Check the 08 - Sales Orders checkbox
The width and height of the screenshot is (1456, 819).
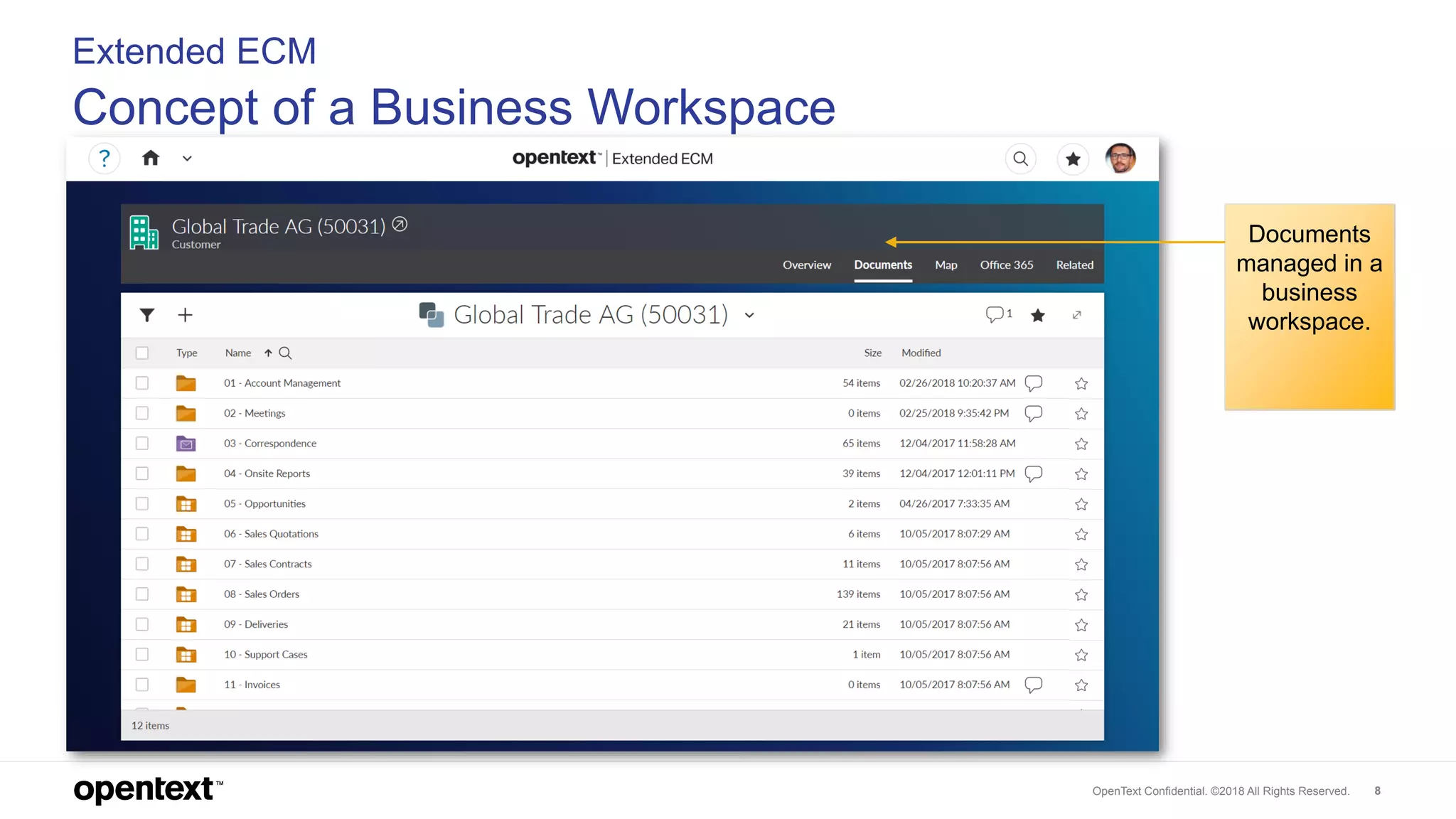pos(142,594)
